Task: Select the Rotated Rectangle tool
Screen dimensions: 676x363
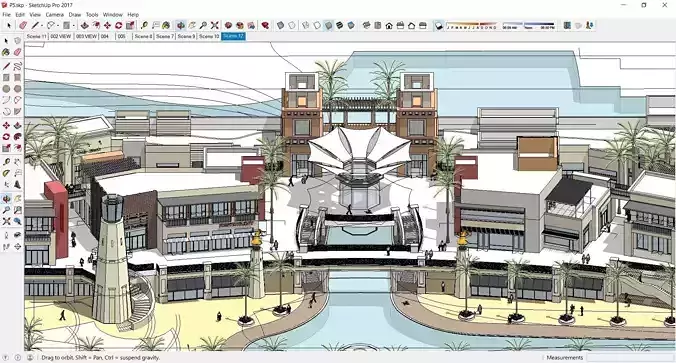Action: (x=17, y=78)
